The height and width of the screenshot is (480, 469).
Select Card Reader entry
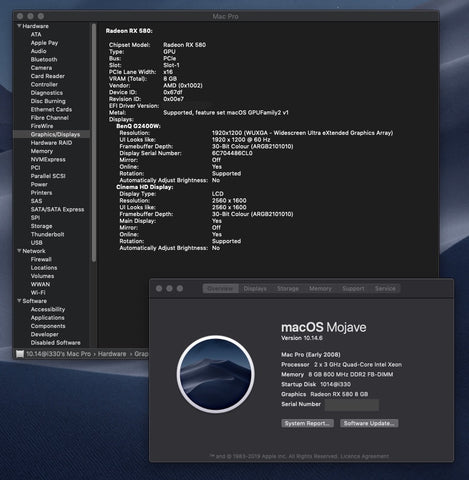(x=48, y=76)
